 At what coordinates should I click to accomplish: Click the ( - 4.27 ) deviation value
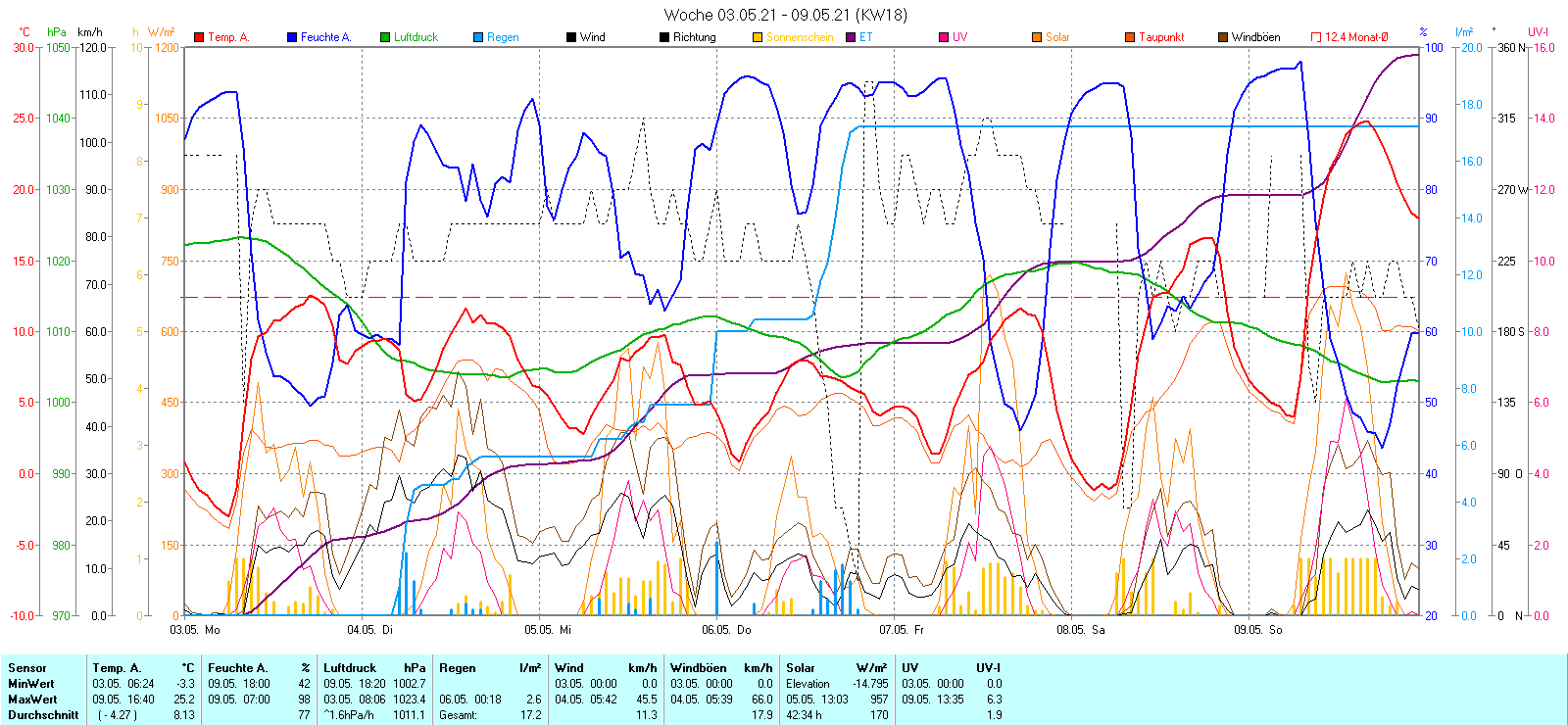coord(117,715)
